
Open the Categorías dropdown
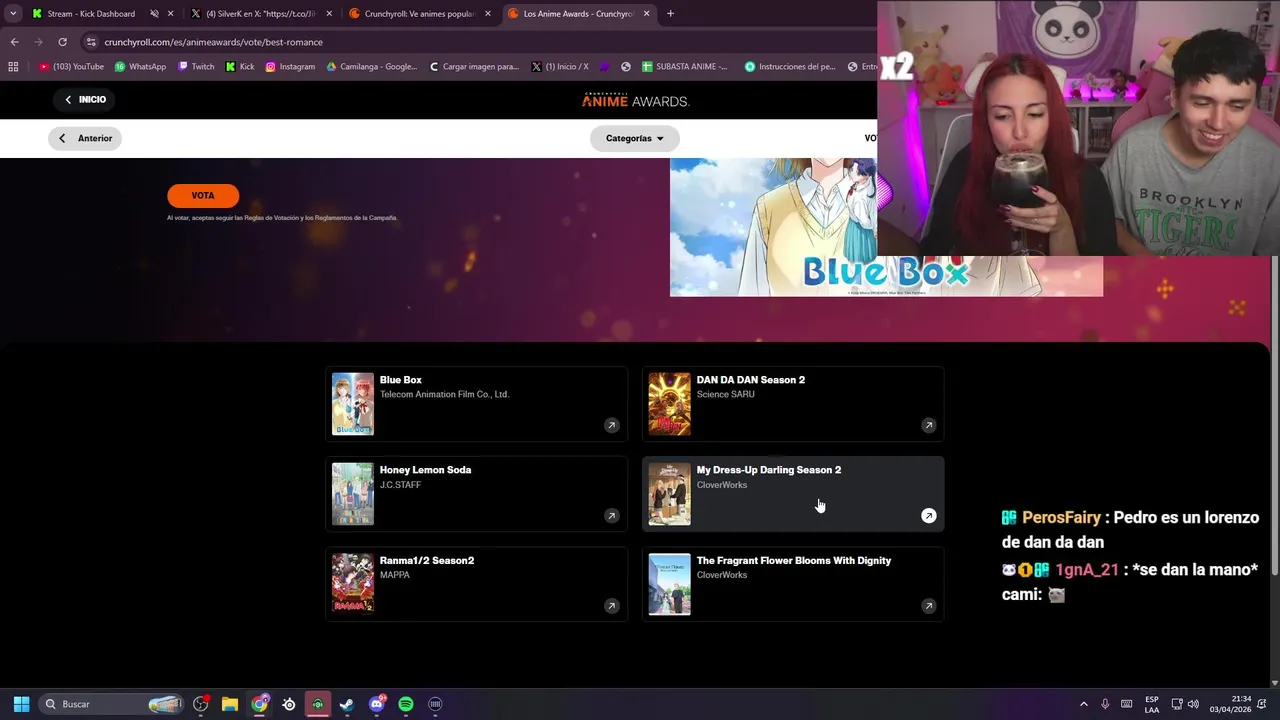635,138
